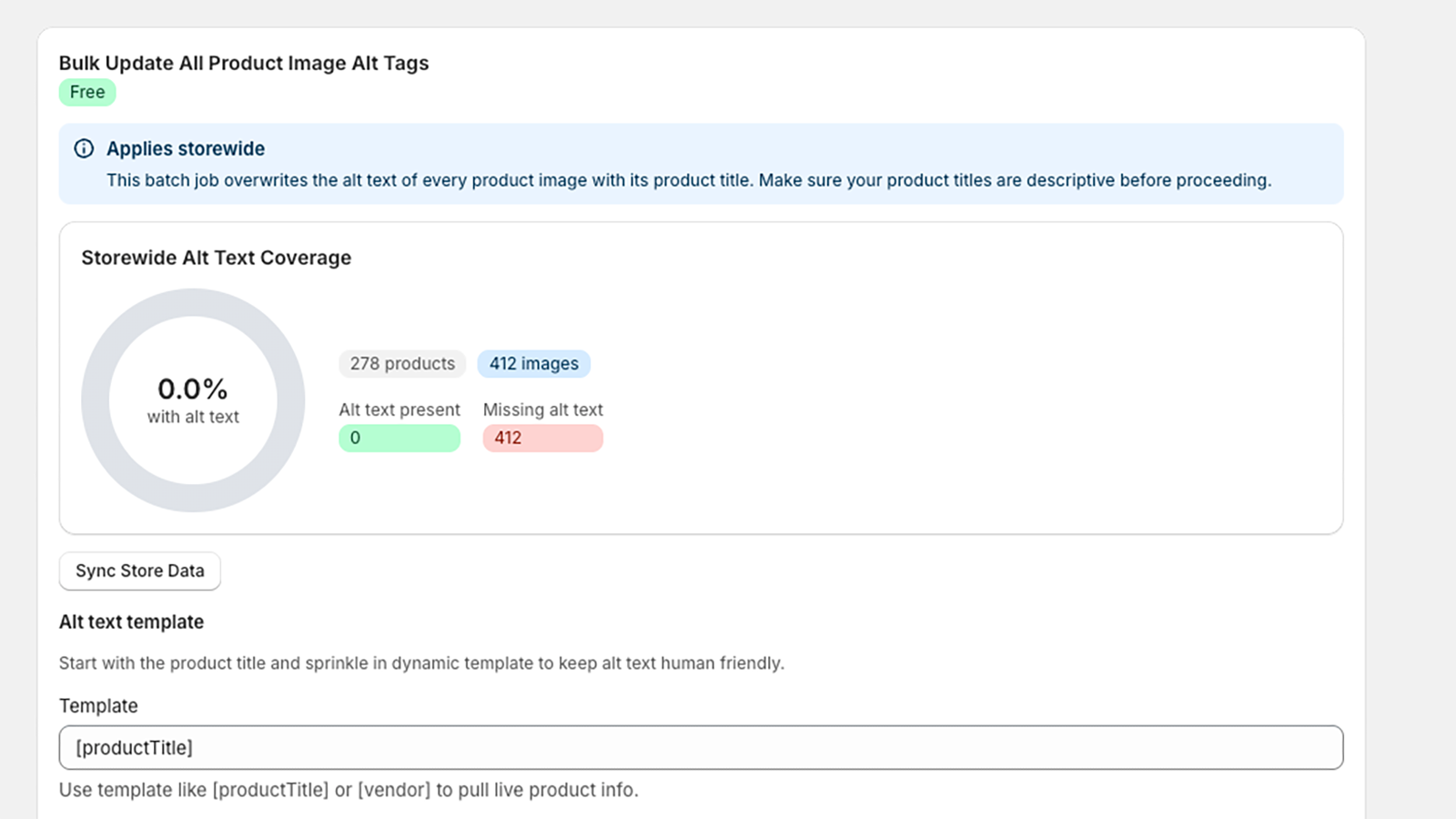
Task: Click the Storewide Alt Text Coverage heading
Action: (x=217, y=258)
